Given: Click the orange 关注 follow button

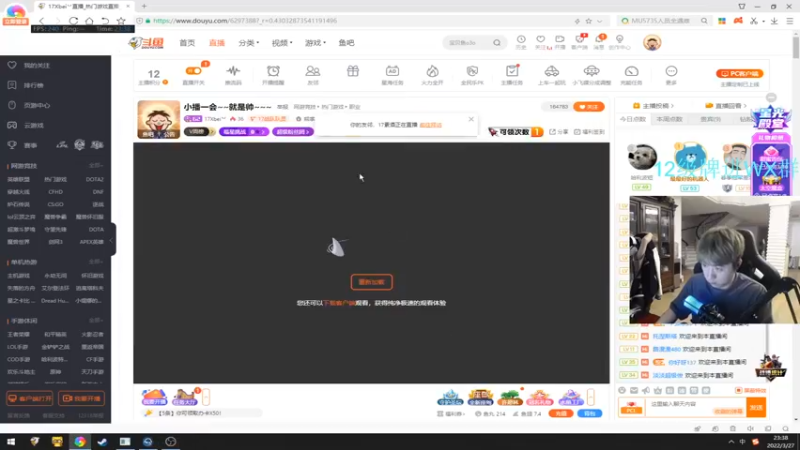Looking at the screenshot, I should click(x=589, y=107).
